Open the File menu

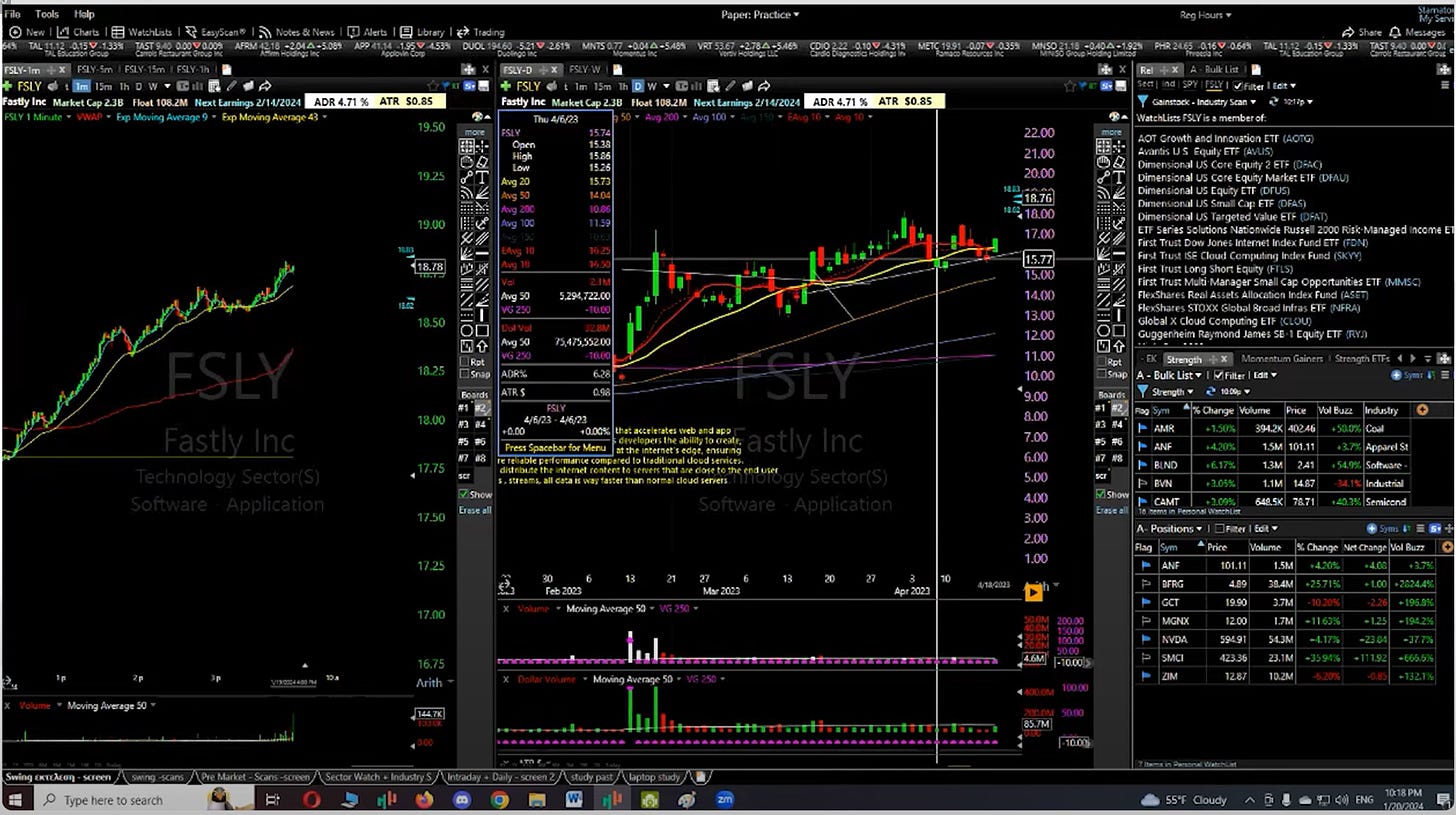14,14
